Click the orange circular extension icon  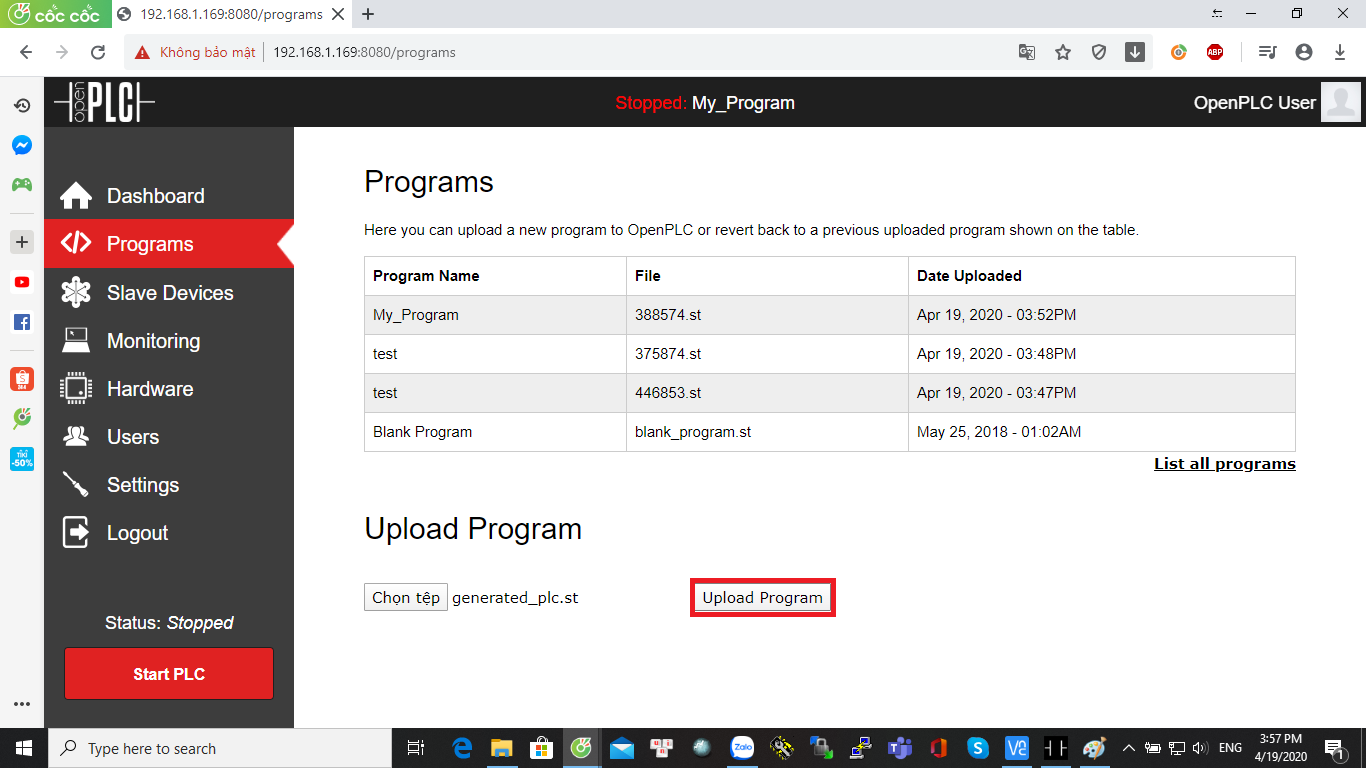1179,52
